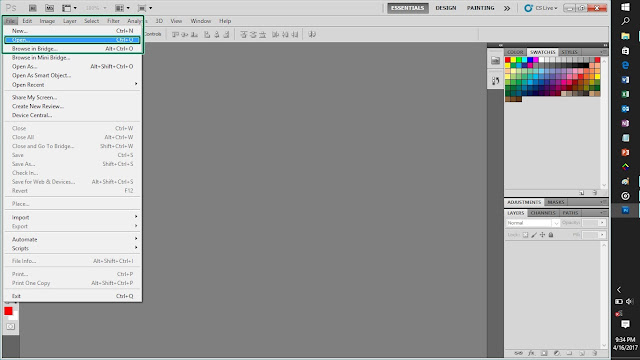
Task: Toggle Quick Mask mode icon
Action: coord(10,327)
